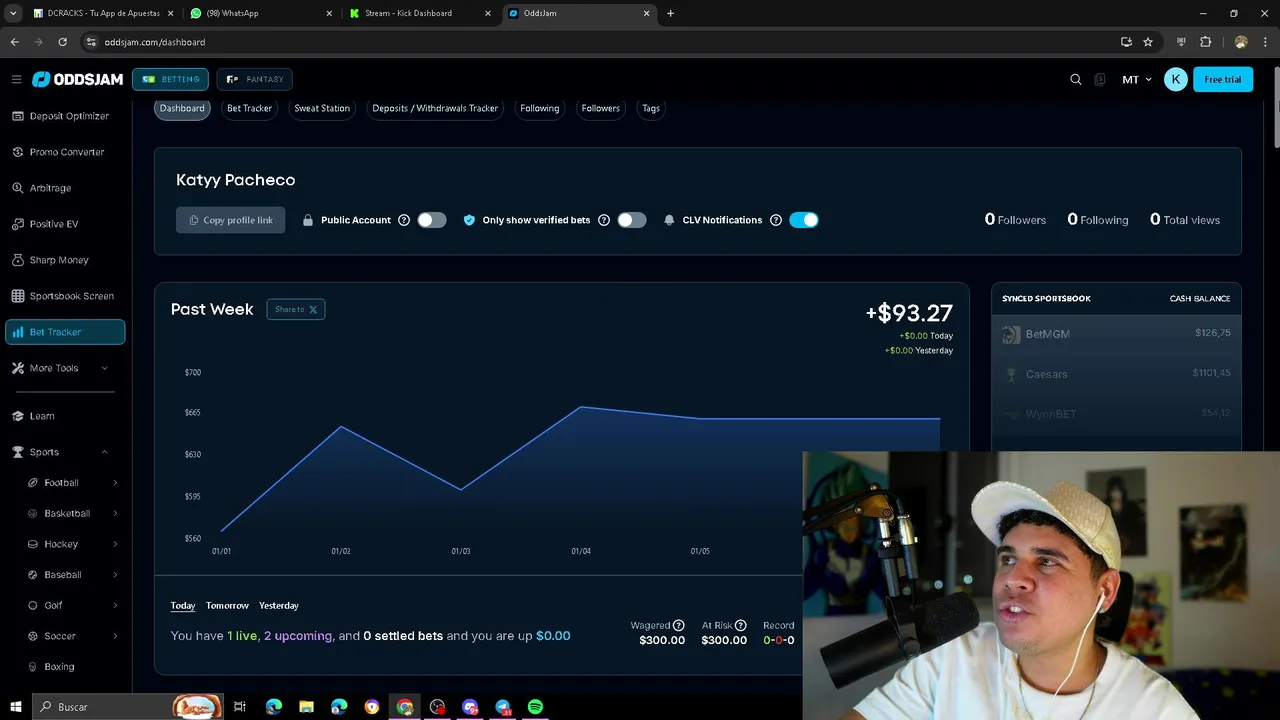Click the OddsJam logo
The height and width of the screenshot is (720, 1280).
coord(77,79)
